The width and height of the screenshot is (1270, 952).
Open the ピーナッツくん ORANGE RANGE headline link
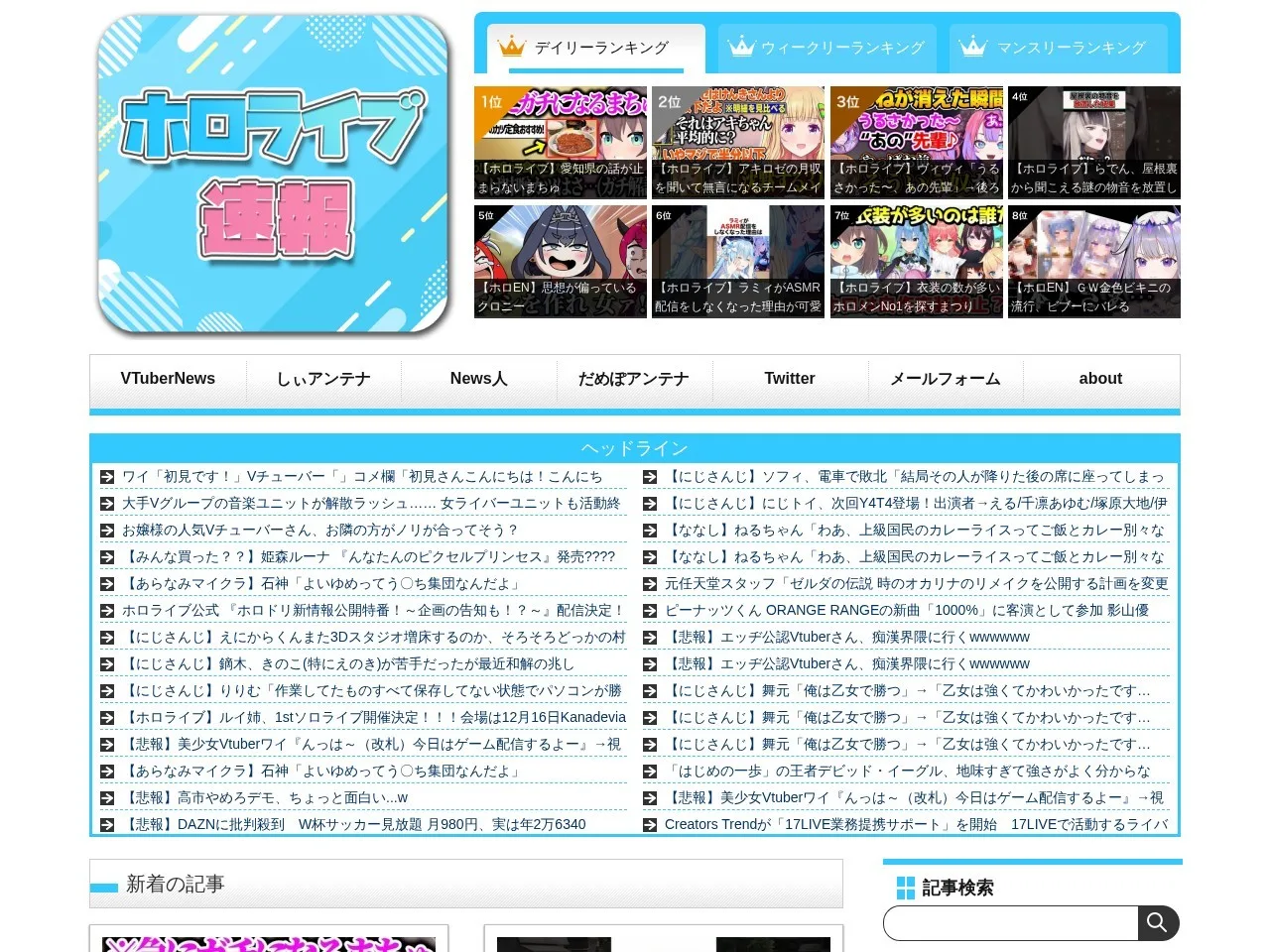tap(907, 610)
